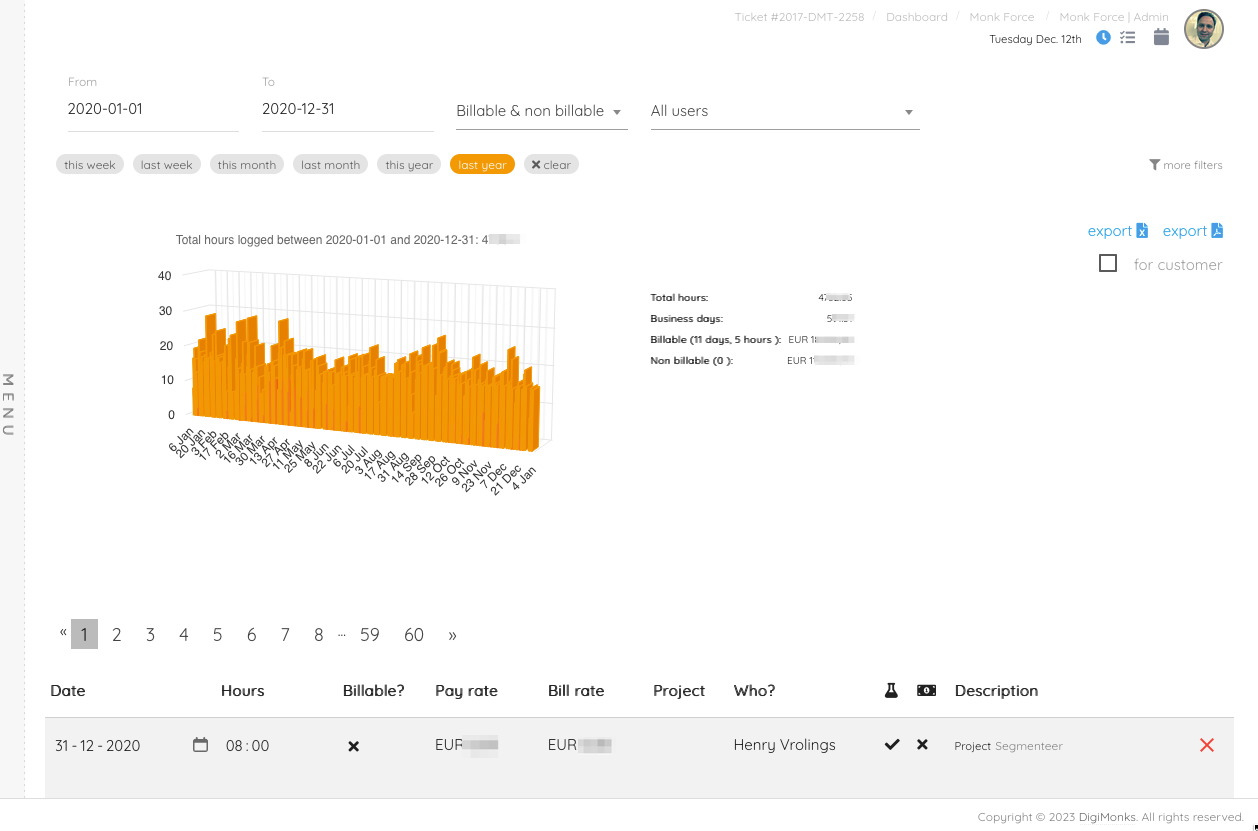
Task: Go to pagination page 7
Action: [x=285, y=634]
